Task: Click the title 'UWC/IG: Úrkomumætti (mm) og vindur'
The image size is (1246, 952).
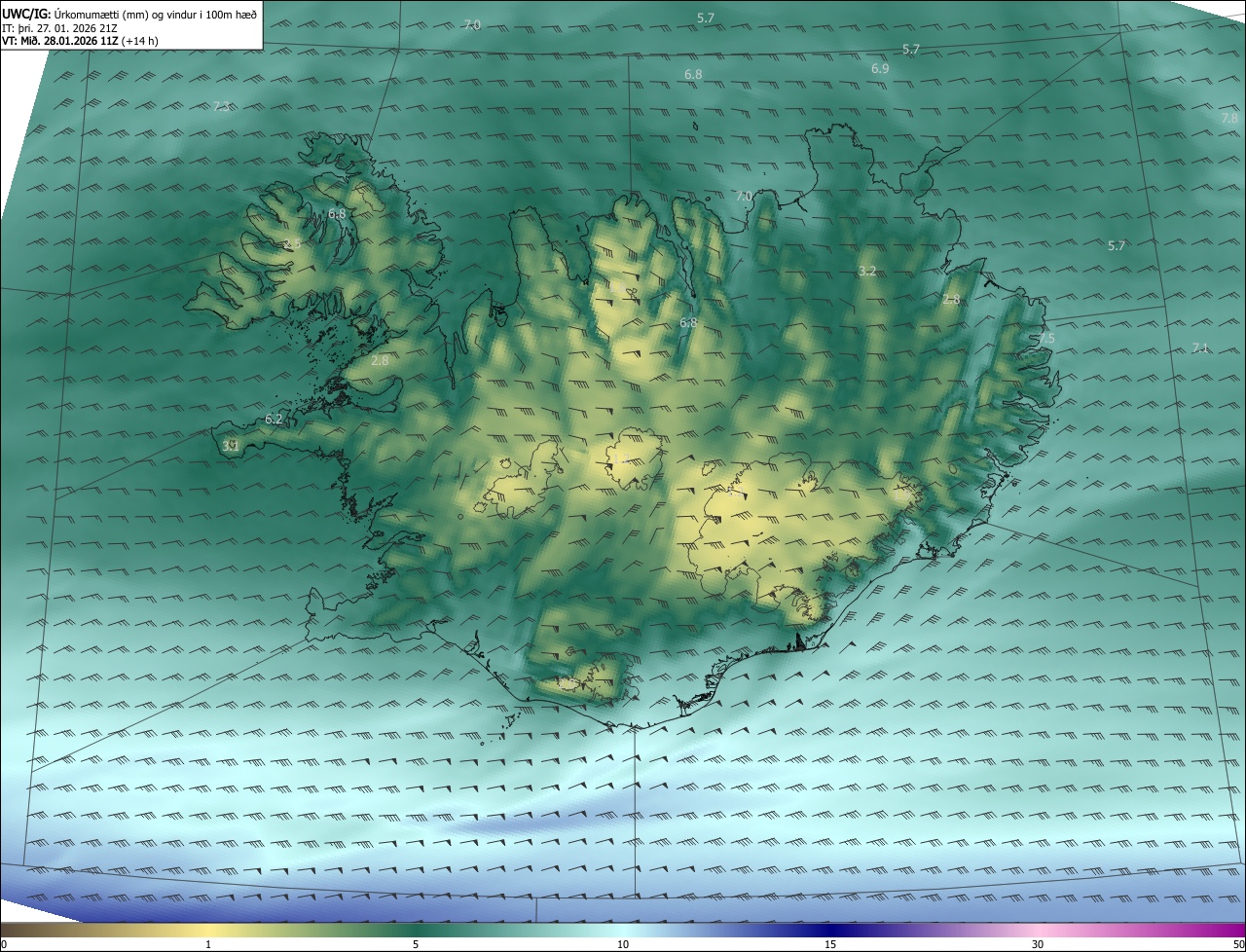Action: tap(129, 13)
